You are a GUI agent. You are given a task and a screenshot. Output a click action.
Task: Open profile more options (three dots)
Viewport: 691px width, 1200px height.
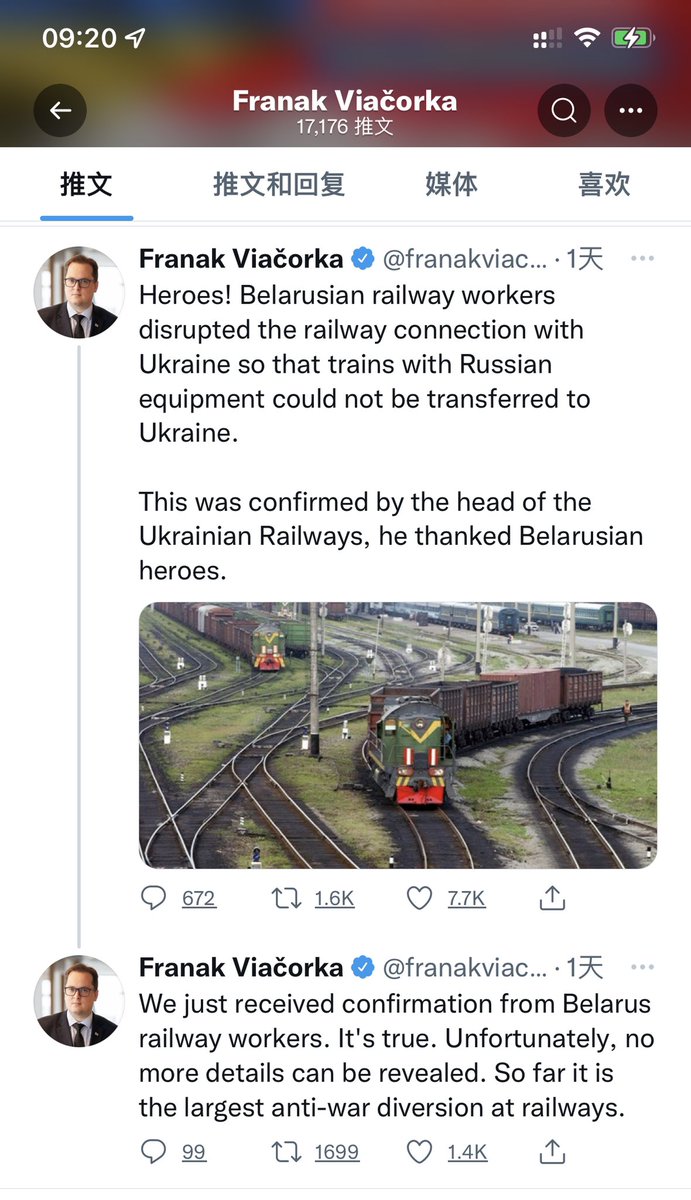630,111
